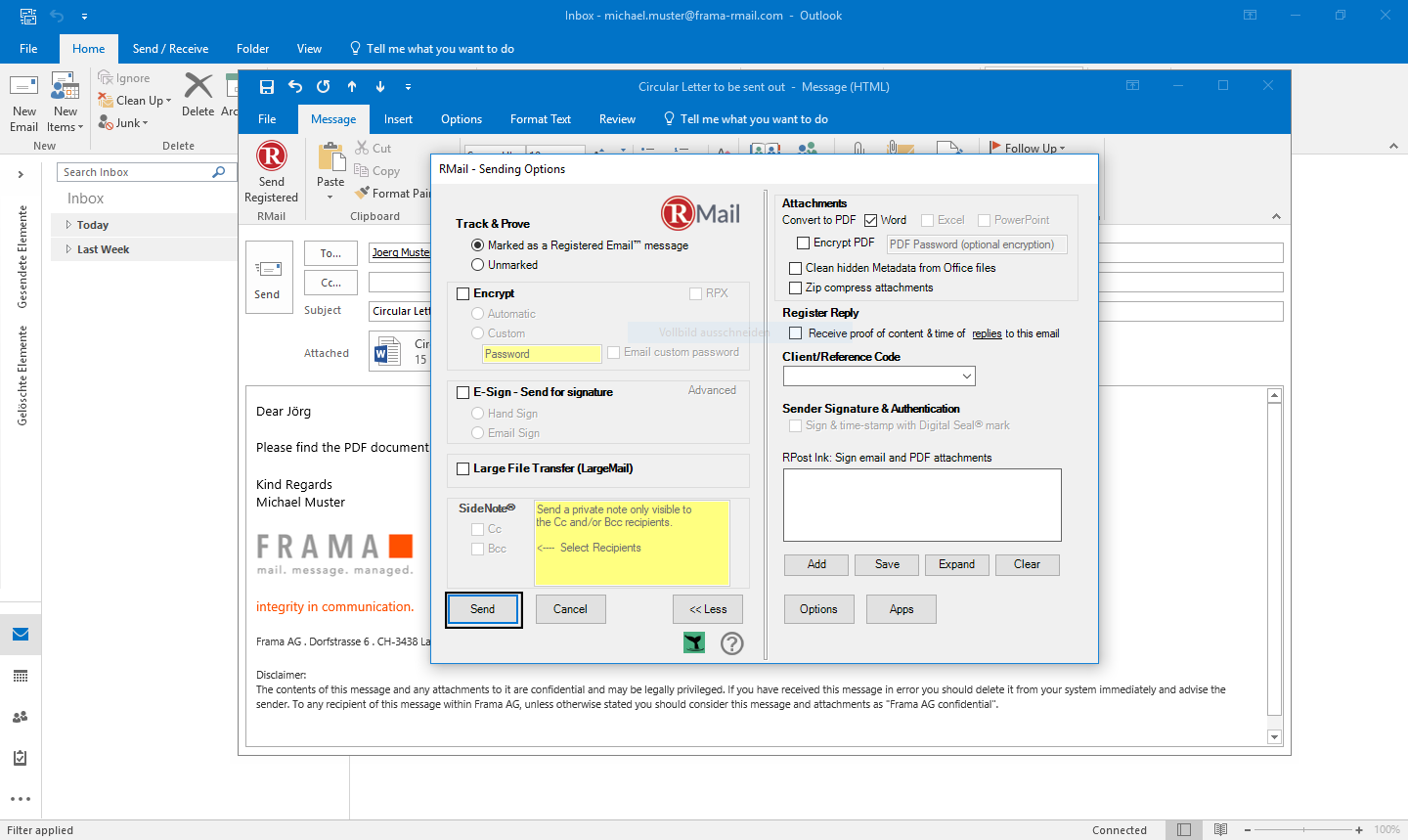The width and height of the screenshot is (1408, 840).
Task: Click the Normal view icon in status bar
Action: [x=1184, y=830]
